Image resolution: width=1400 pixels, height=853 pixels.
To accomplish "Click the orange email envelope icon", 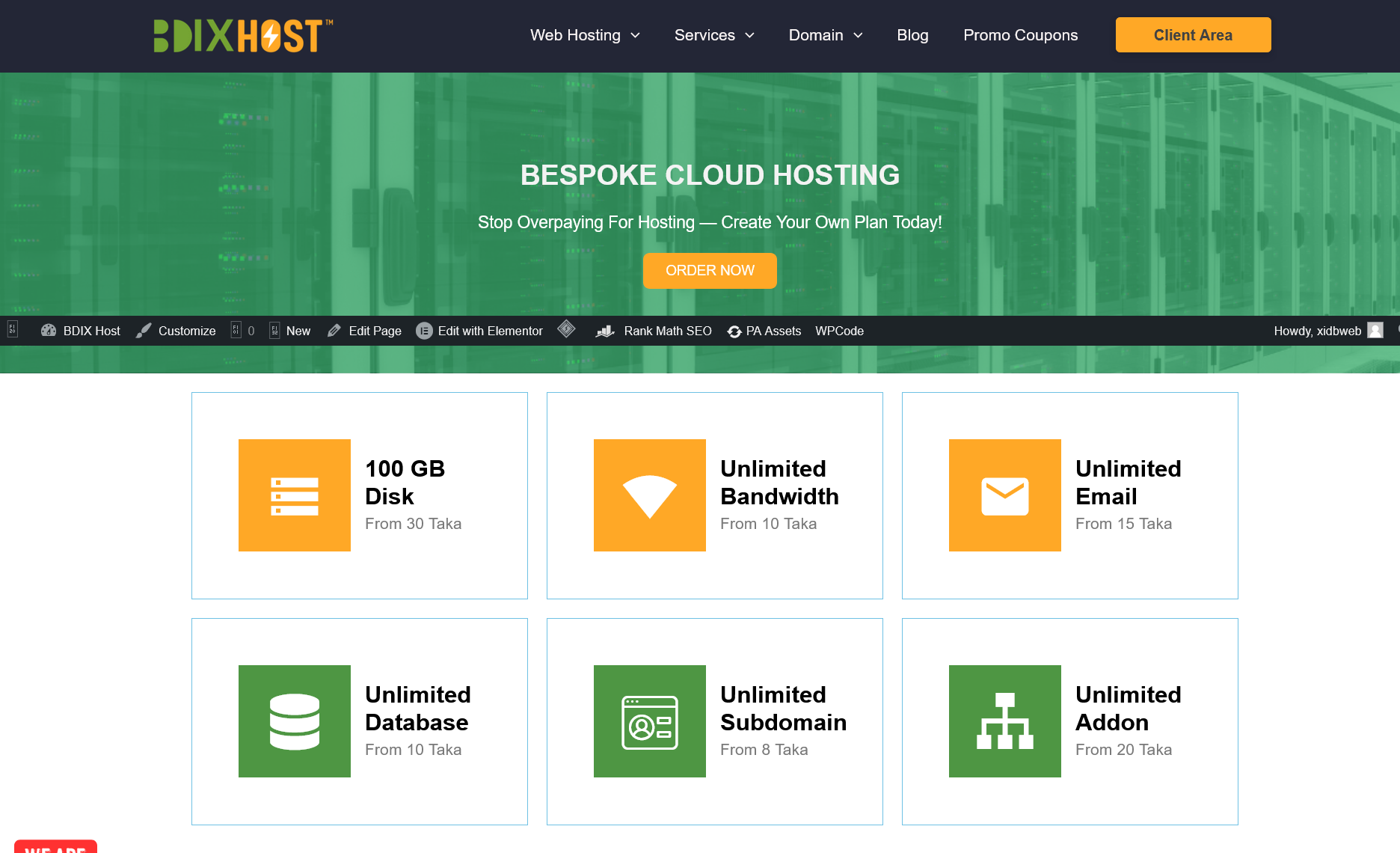I will pos(1005,495).
